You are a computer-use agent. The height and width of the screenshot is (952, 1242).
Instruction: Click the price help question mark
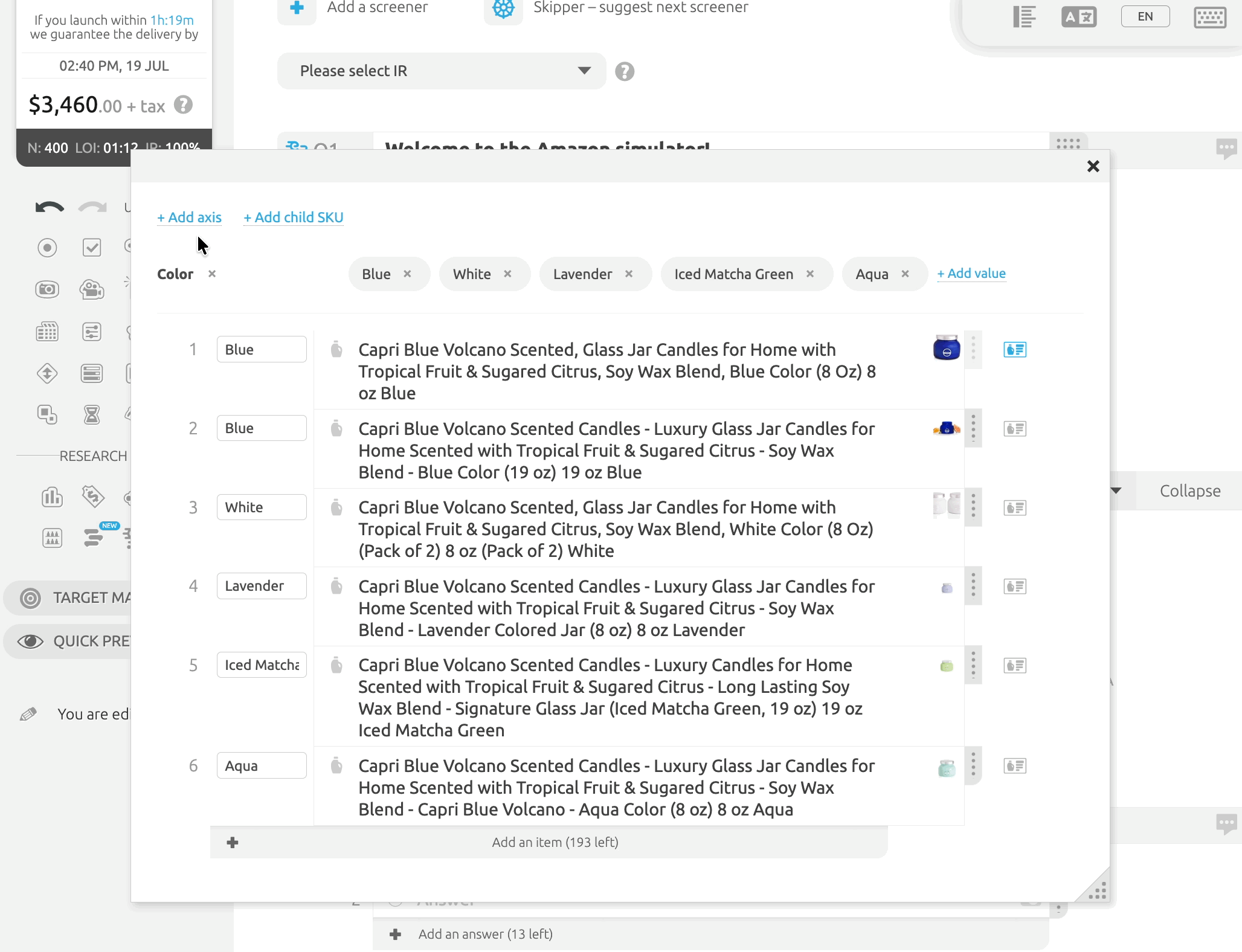point(184,105)
